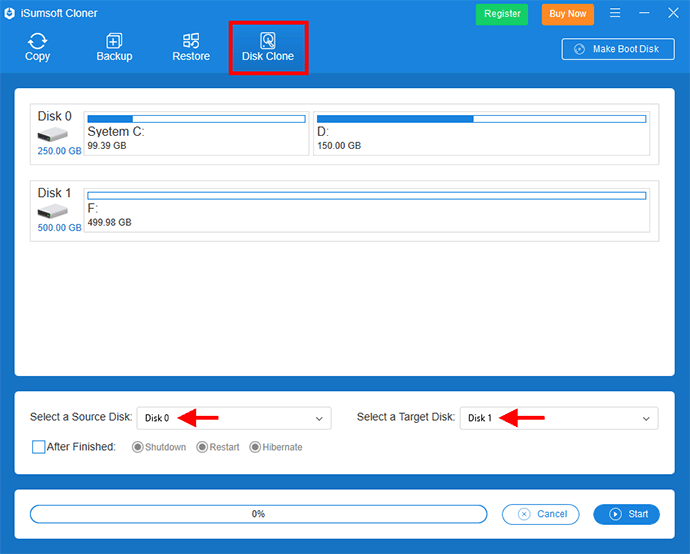
Task: Select the D: partition of 150.00 GB
Action: [x=481, y=133]
